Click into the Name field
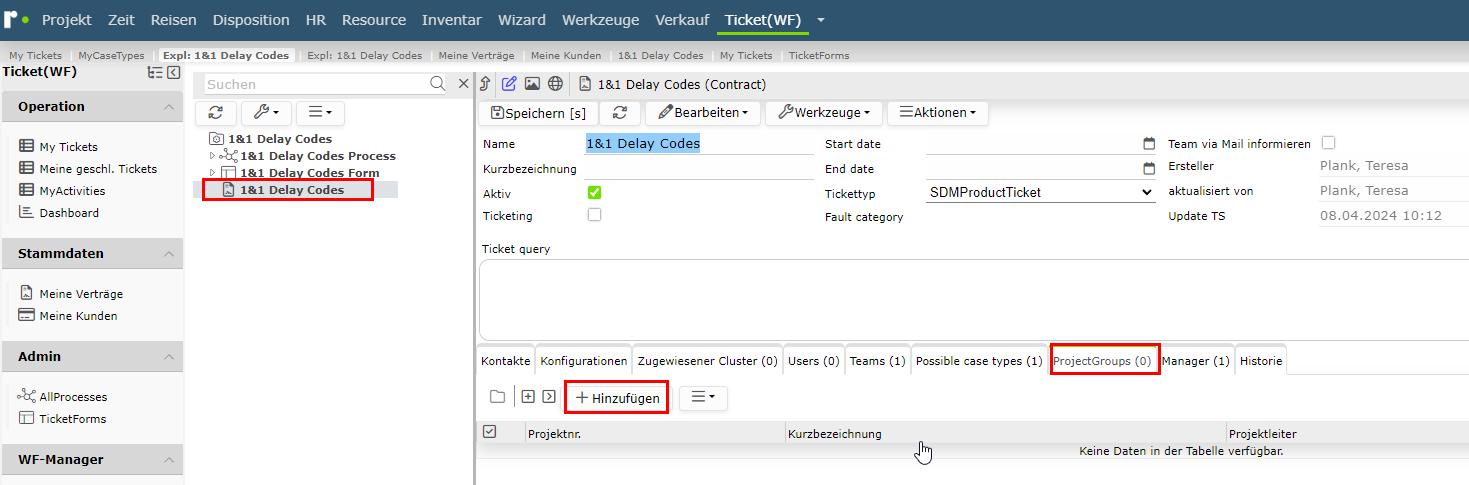The image size is (1469, 485). 698,144
